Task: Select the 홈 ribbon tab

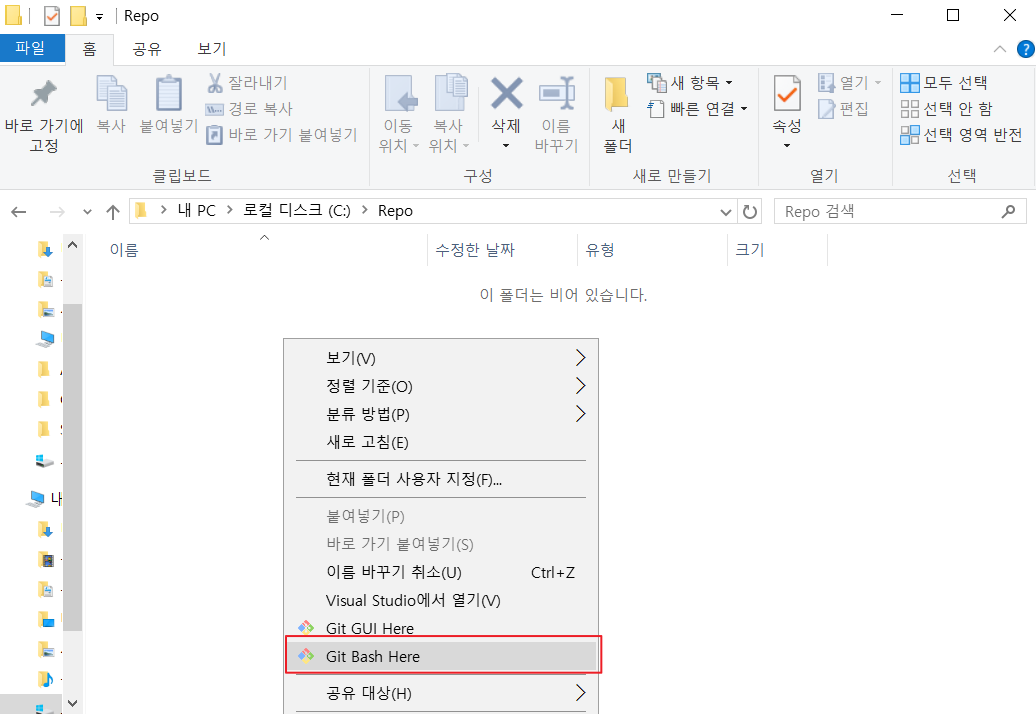Action: click(89, 49)
